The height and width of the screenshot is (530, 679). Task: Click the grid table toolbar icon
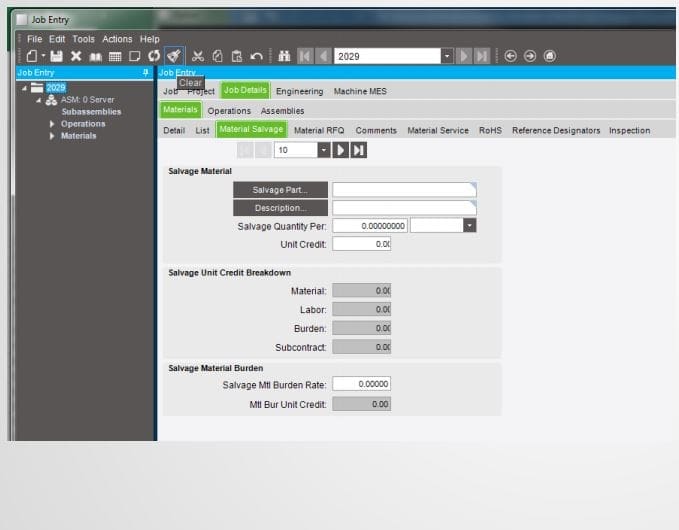click(115, 57)
